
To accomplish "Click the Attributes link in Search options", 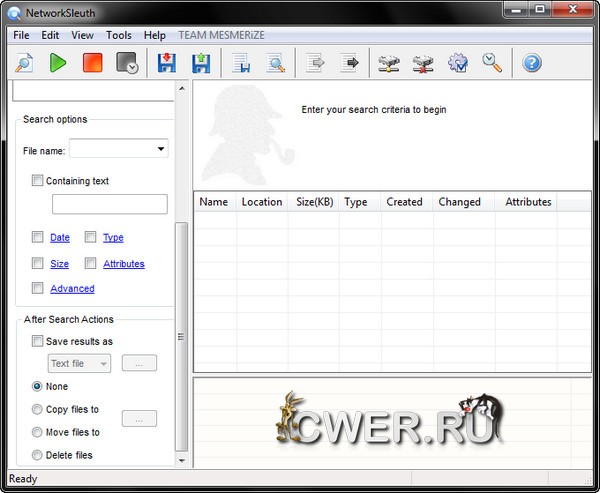I will click(123, 264).
